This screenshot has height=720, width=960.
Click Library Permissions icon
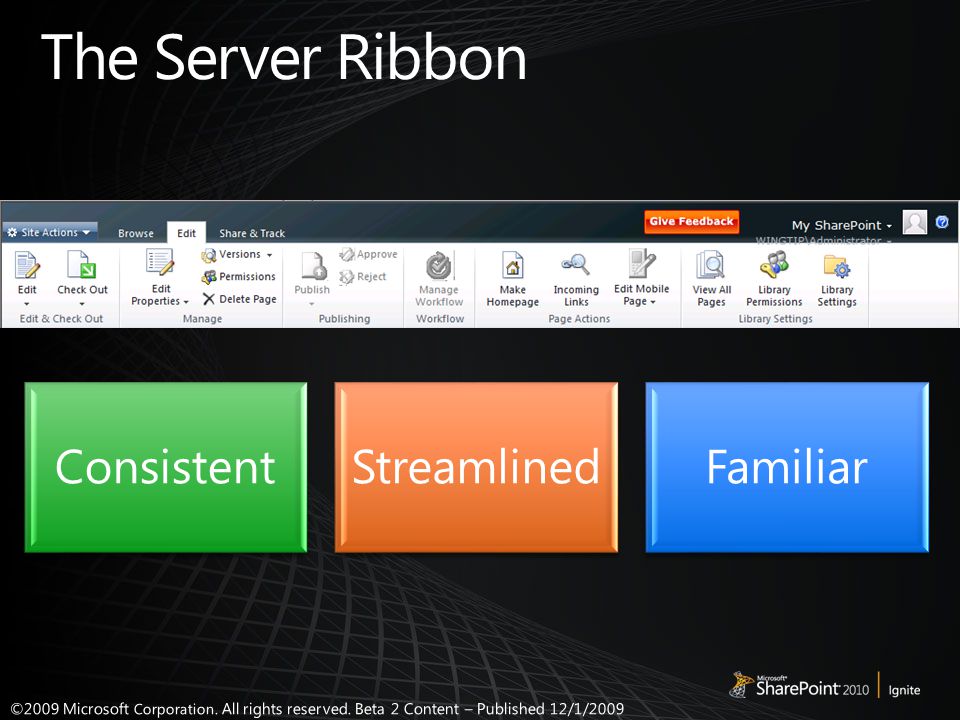pyautogui.click(x=774, y=265)
